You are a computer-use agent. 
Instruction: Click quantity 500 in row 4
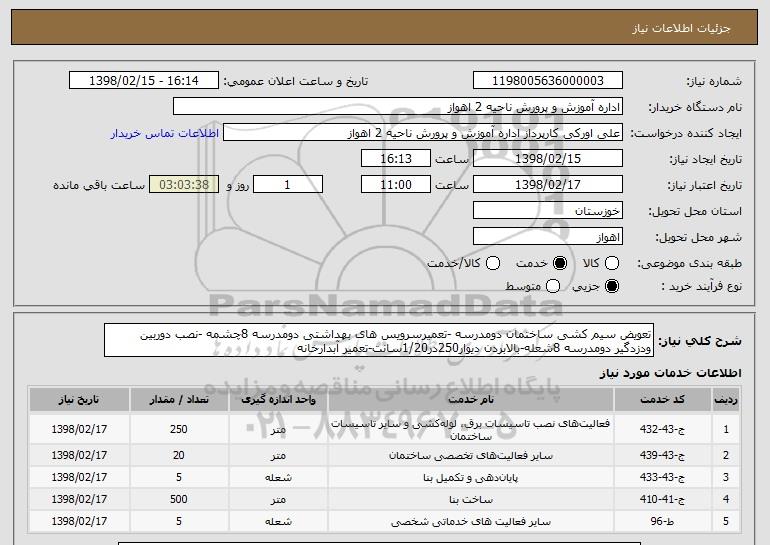179,499
